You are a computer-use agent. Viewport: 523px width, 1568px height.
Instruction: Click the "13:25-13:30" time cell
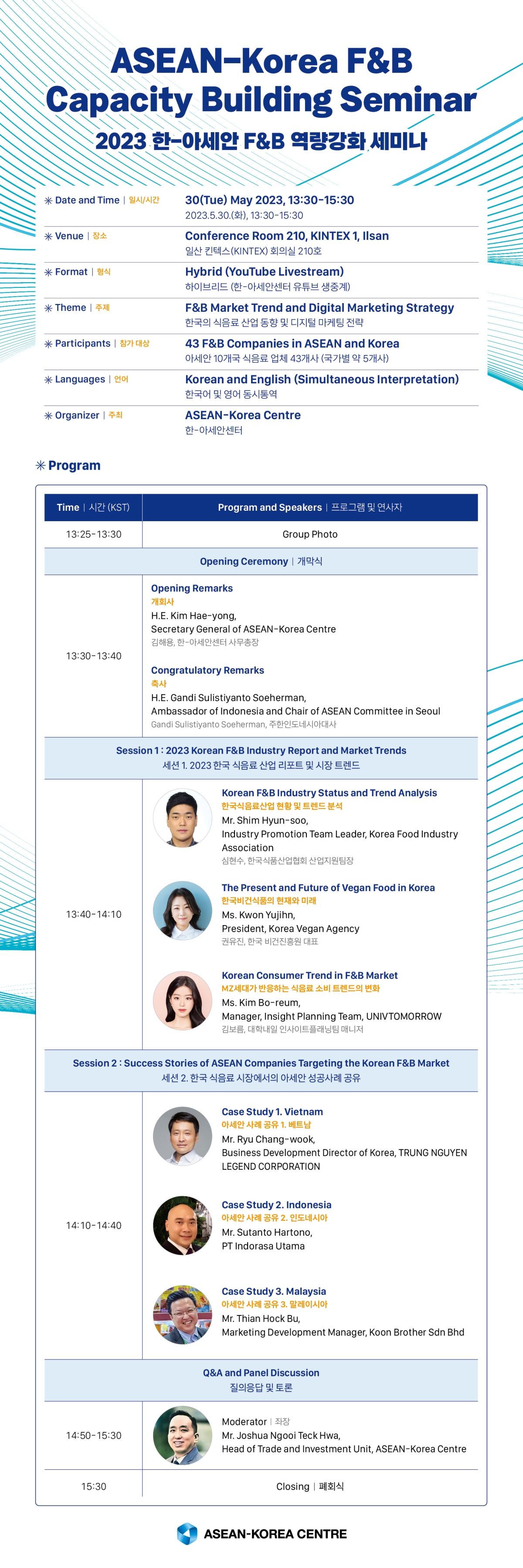(94, 534)
